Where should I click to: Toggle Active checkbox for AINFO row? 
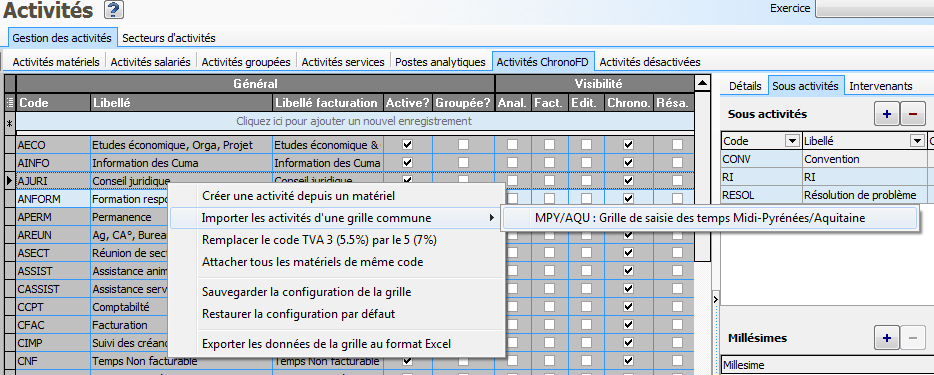407,162
